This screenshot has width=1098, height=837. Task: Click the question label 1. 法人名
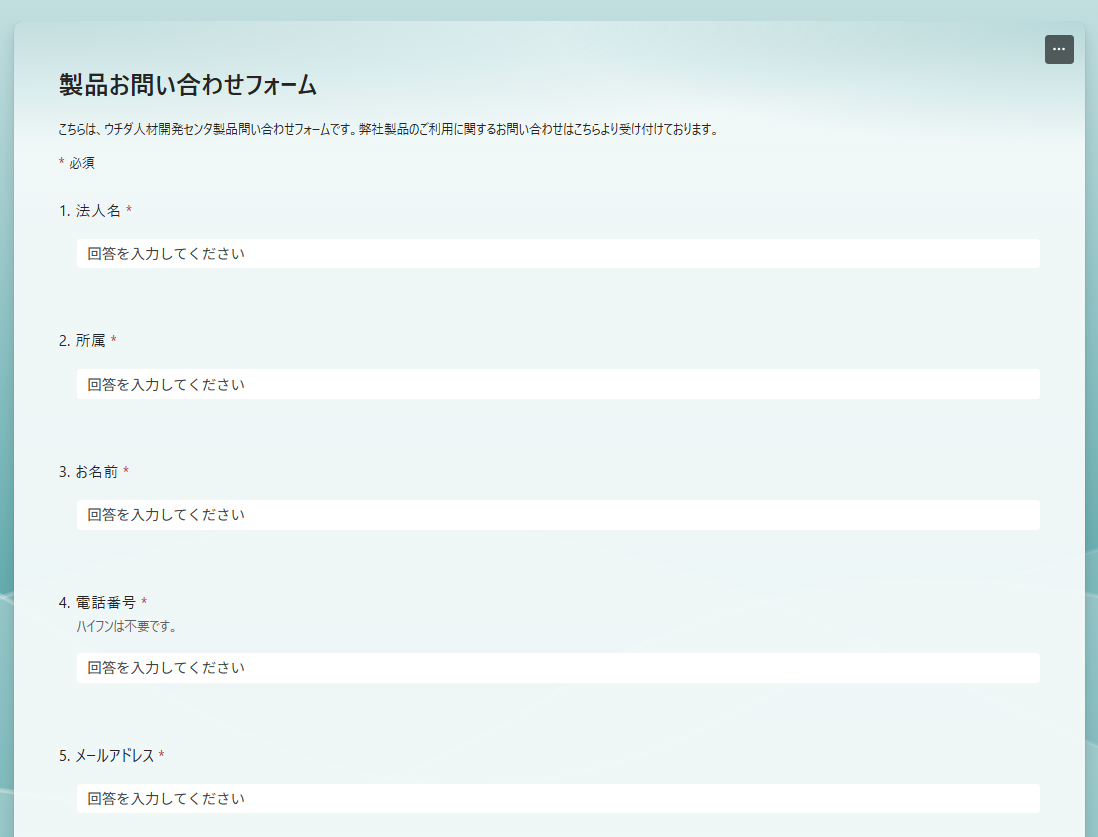pyautogui.click(x=90, y=211)
